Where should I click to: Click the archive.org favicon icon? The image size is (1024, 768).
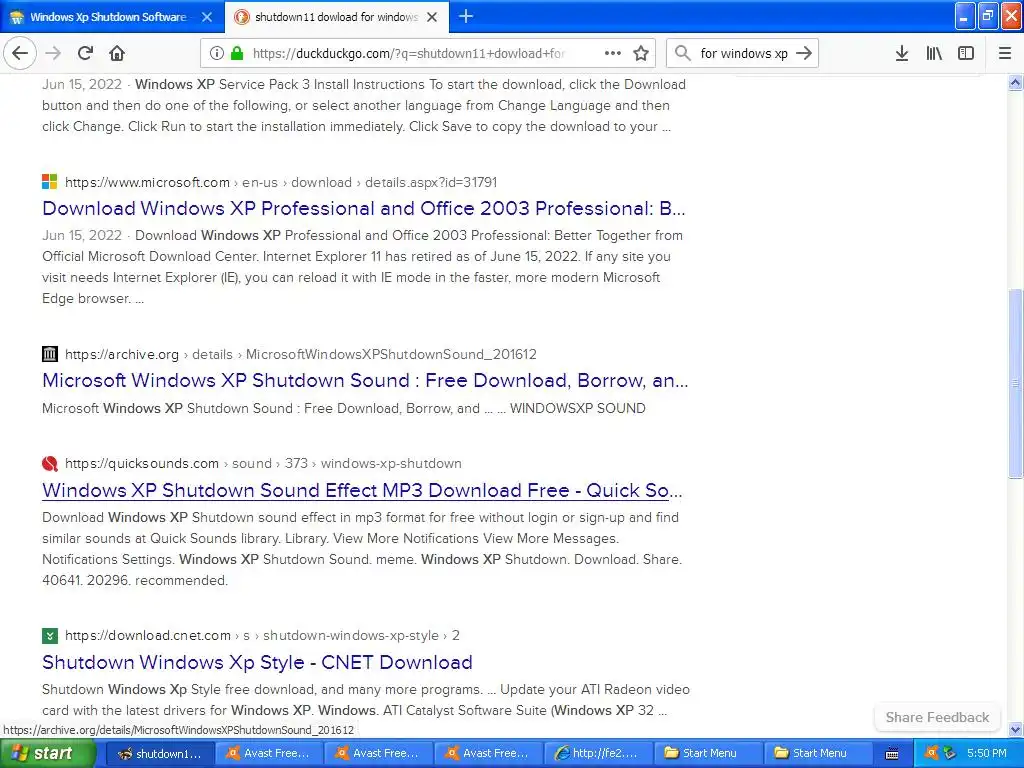pyautogui.click(x=50, y=354)
